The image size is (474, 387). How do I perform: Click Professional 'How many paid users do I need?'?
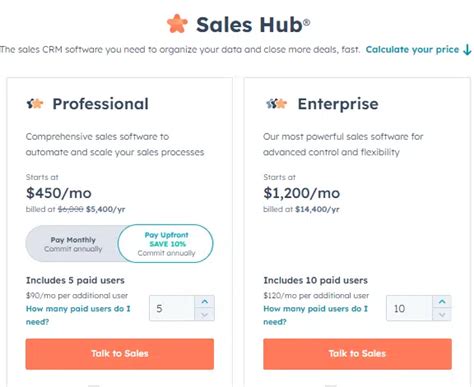tap(78, 315)
